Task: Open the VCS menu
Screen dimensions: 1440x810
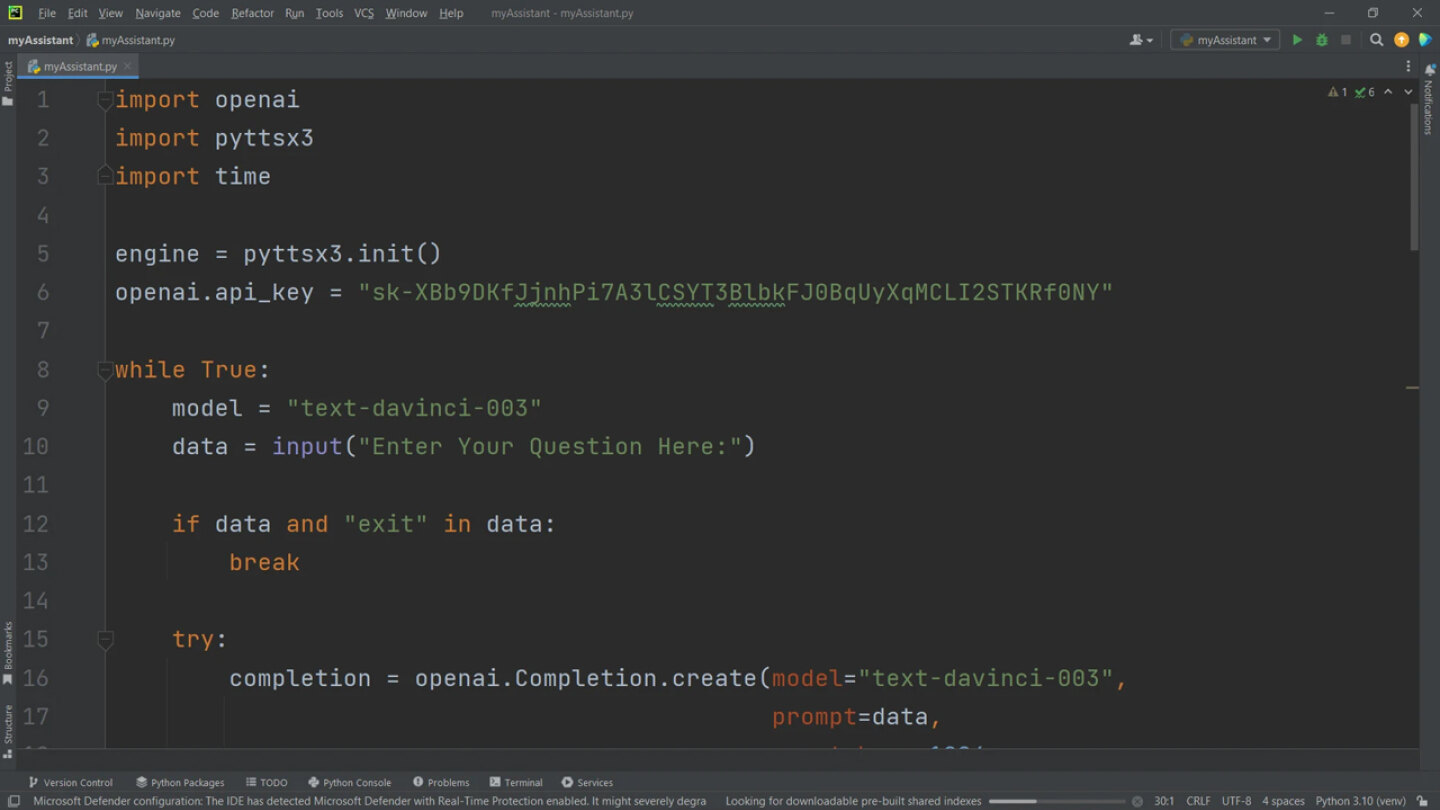Action: coord(364,13)
